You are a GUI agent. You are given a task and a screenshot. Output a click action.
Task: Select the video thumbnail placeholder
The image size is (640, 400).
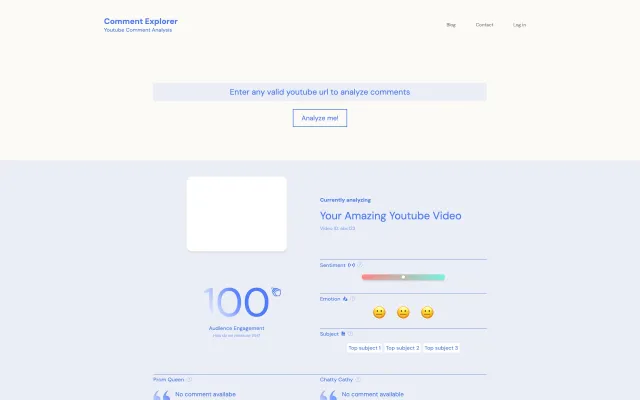(236, 213)
